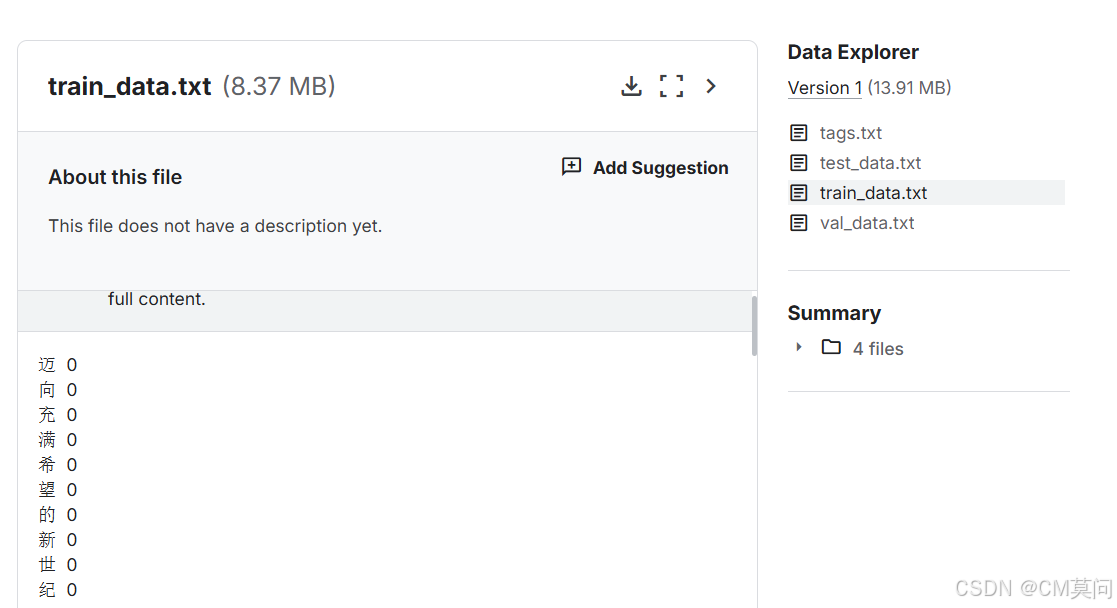Click the data row '充 0'
Image resolution: width=1117 pixels, height=608 pixels.
58,415
